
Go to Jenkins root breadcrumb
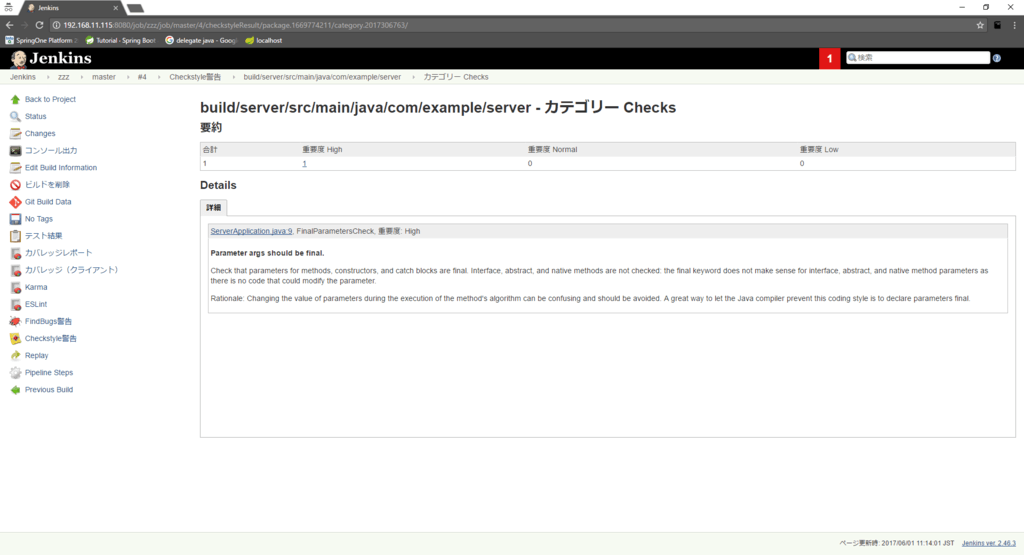[23, 77]
